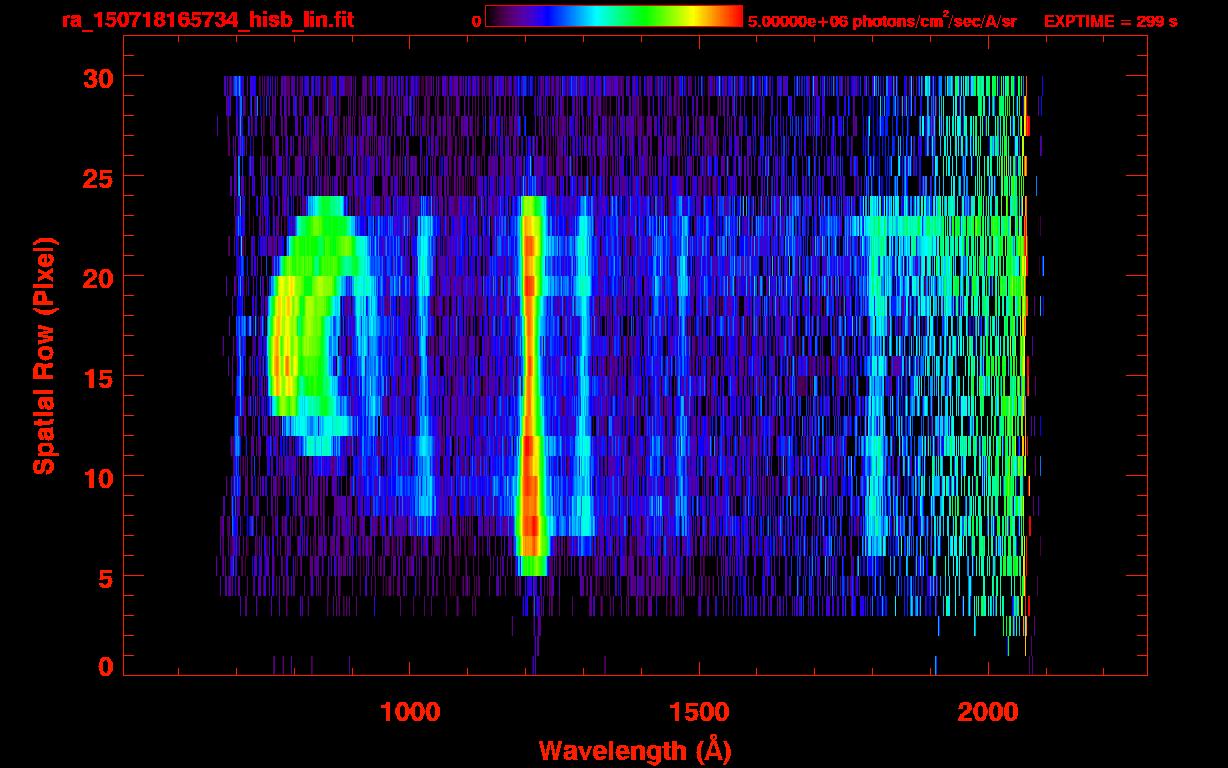The height and width of the screenshot is (768, 1228).
Task: Click the color bar minimum value 0
Action: coord(476,21)
